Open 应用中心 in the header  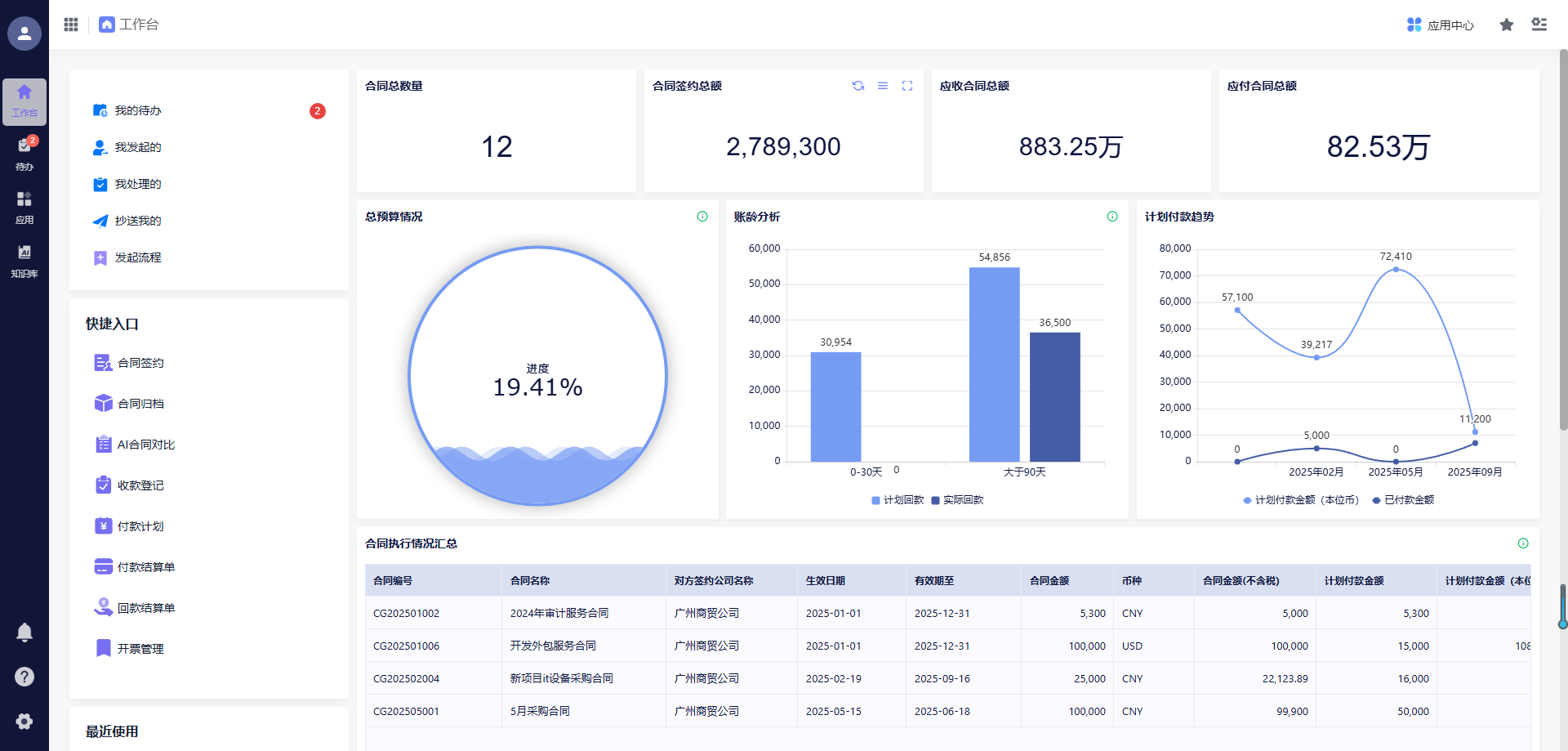1441,25
